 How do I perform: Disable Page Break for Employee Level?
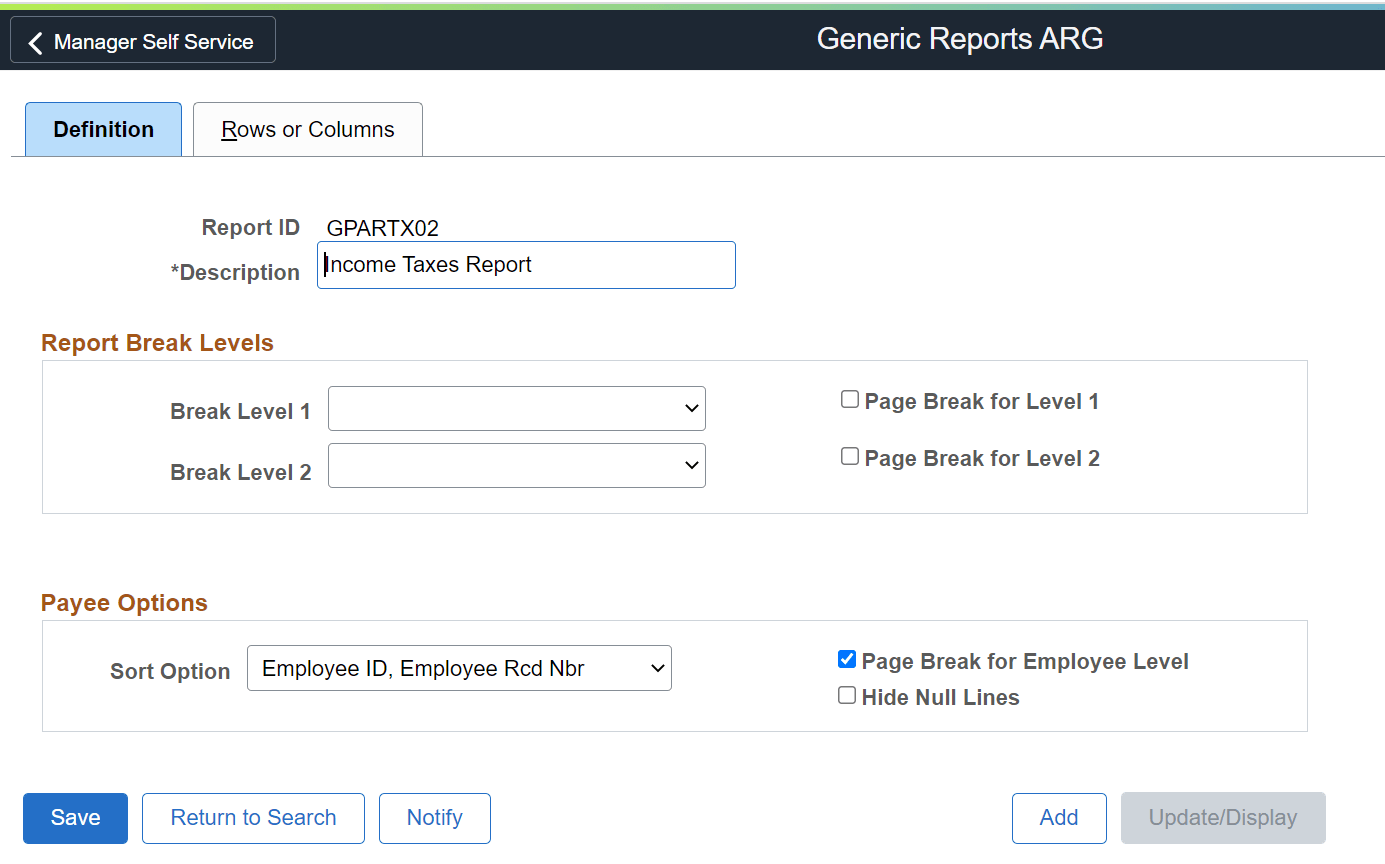(847, 659)
